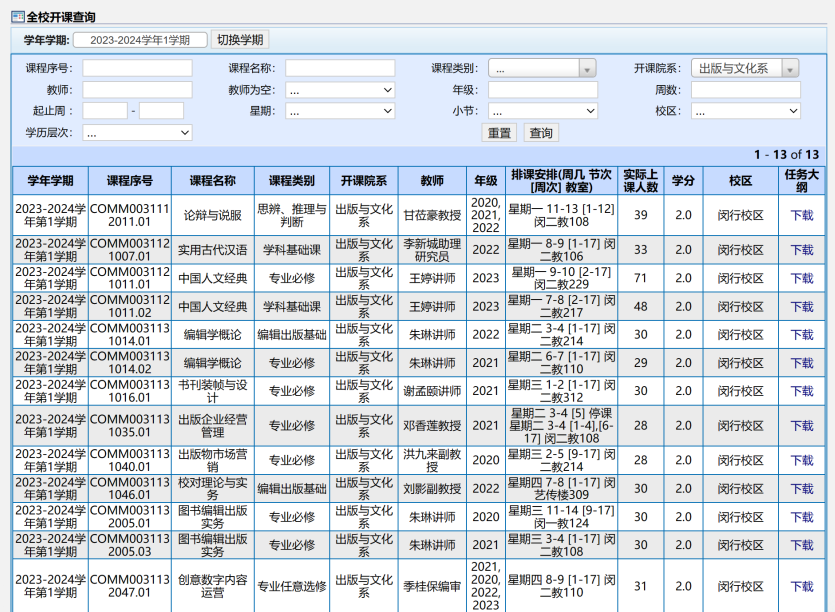The image size is (835, 612).
Task: Expand the 开课院系 dropdown arrow
Action: click(x=790, y=68)
